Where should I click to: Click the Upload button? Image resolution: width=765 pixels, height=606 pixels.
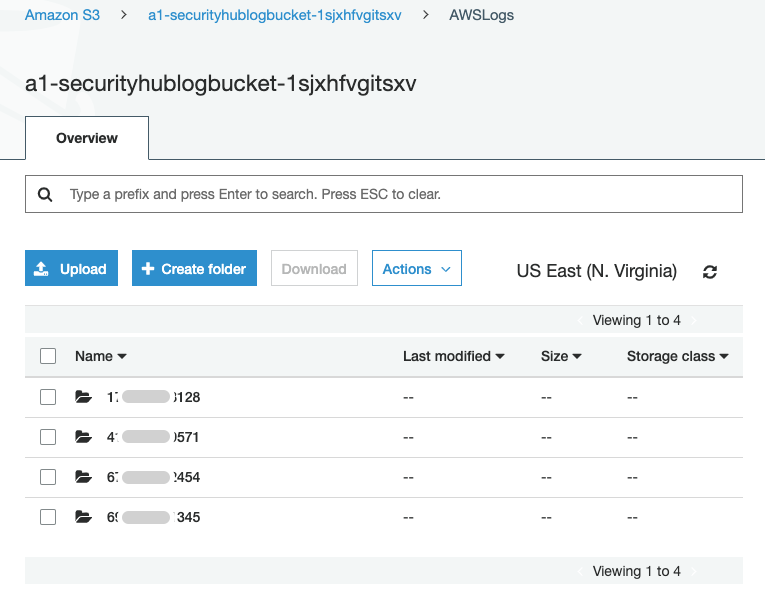coord(71,268)
